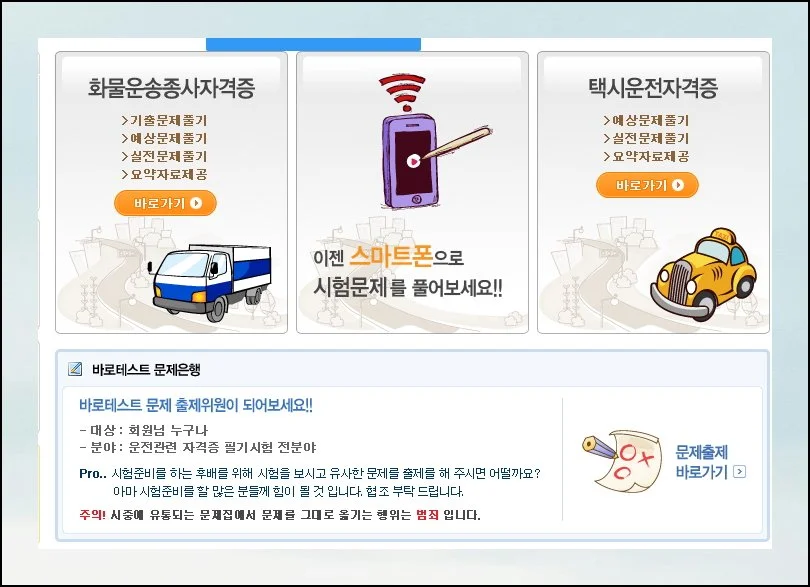This screenshot has width=810, height=587.
Task: Click the yellow taxi car illustration
Action: pyautogui.click(x=704, y=273)
